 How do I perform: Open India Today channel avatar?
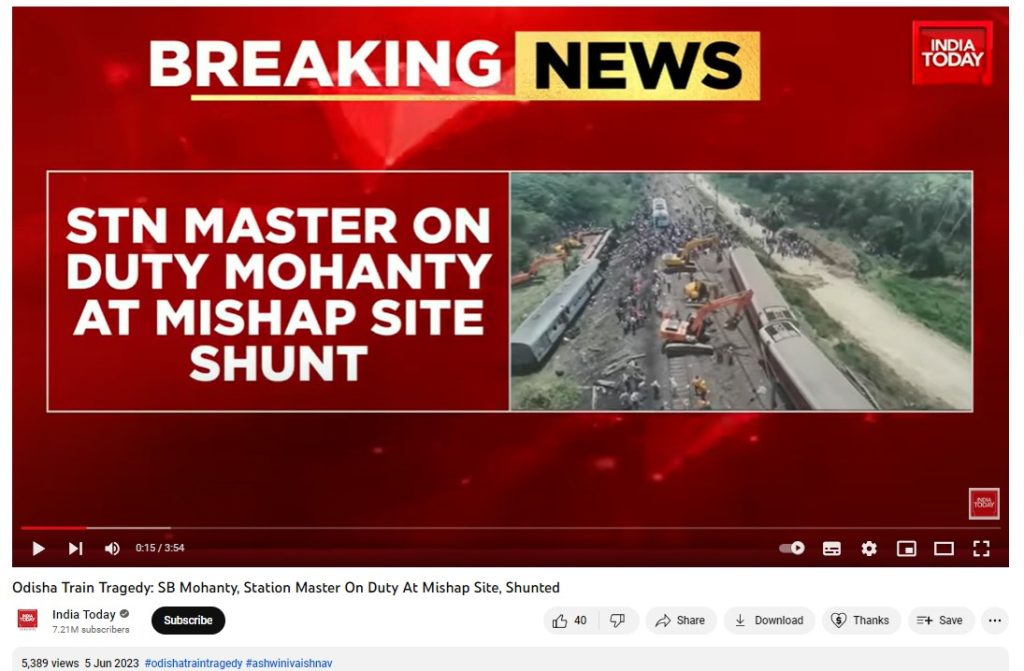point(27,619)
